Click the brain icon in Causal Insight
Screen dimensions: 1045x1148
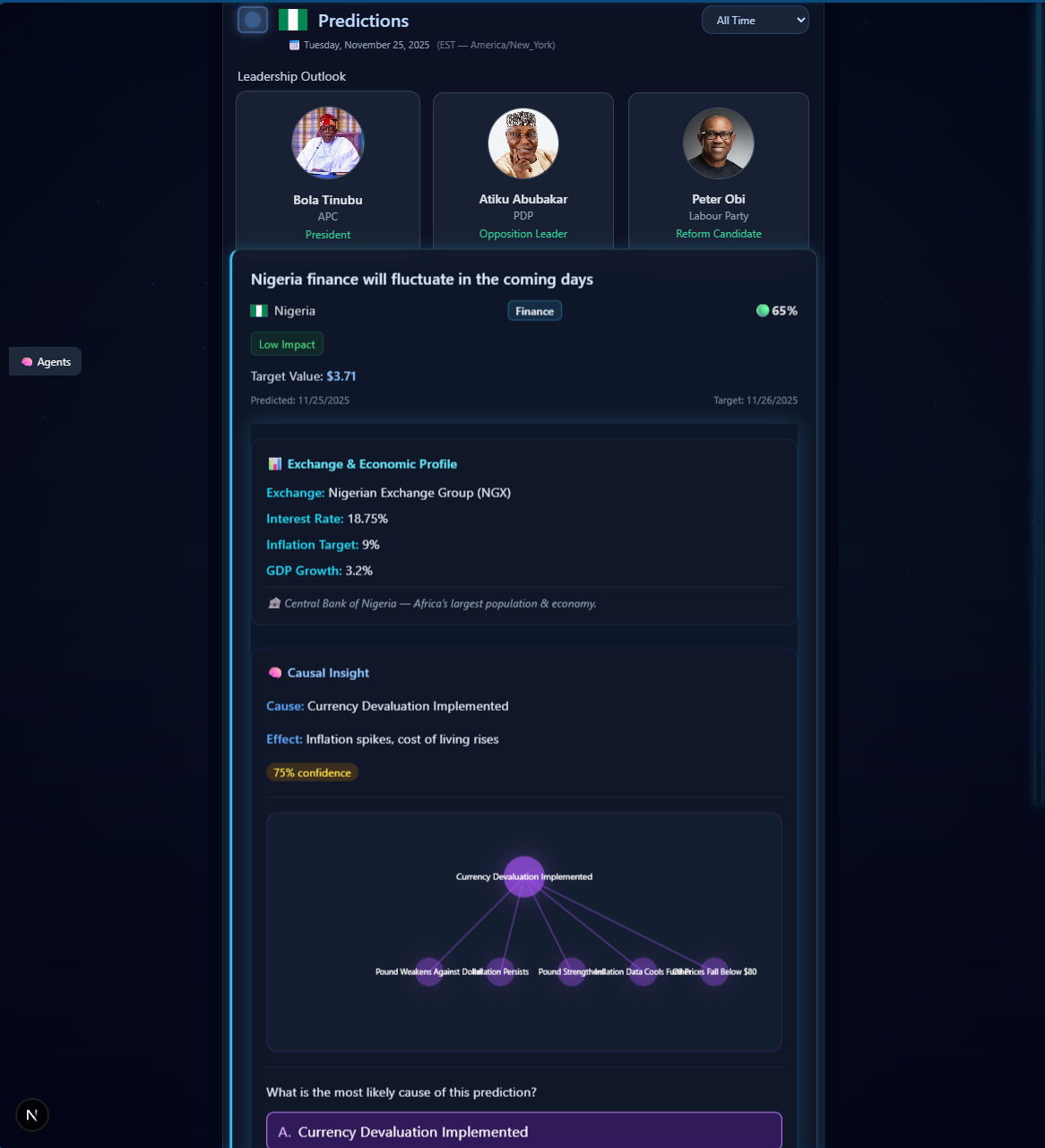point(275,673)
